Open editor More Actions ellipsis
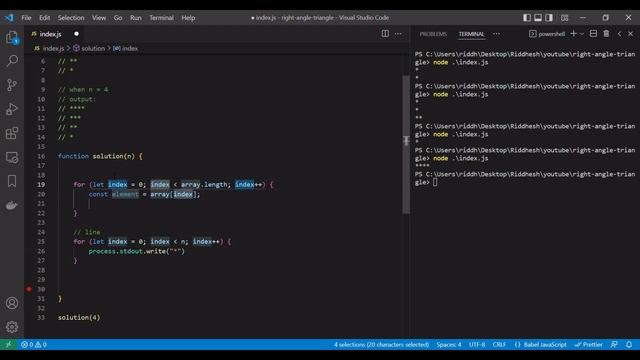 click(398, 34)
